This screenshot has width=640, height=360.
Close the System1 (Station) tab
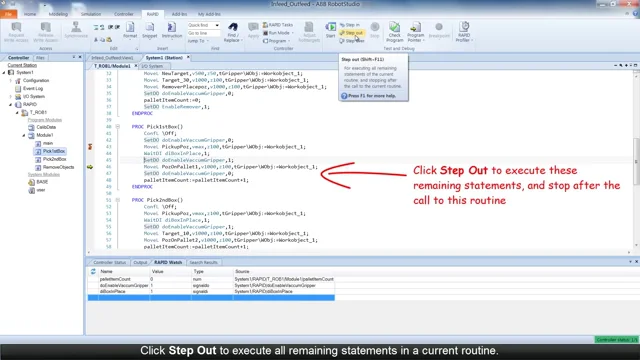coord(188,58)
